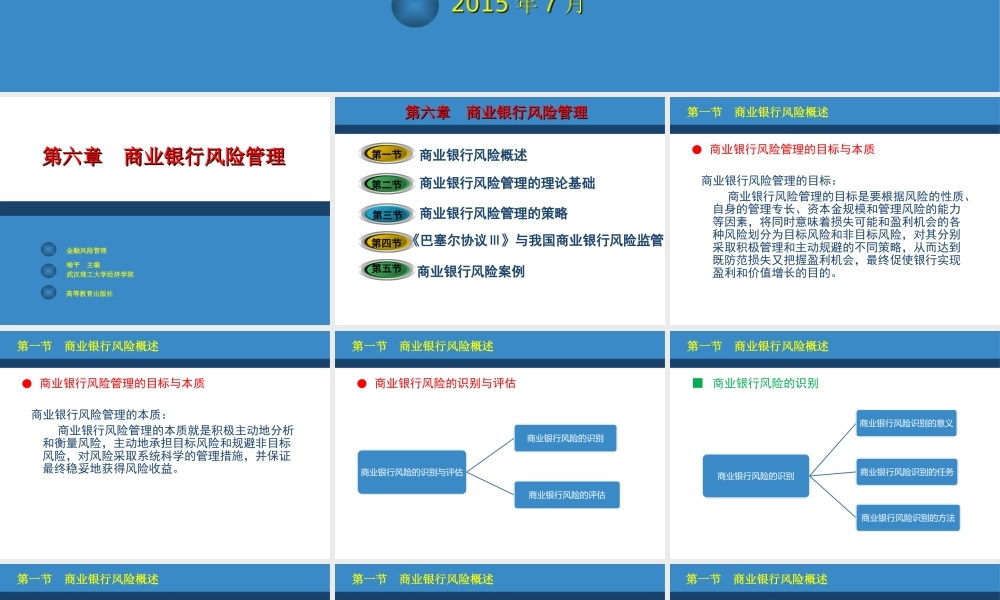Select the 商业银行风险的评估 flowchart box

[569, 495]
